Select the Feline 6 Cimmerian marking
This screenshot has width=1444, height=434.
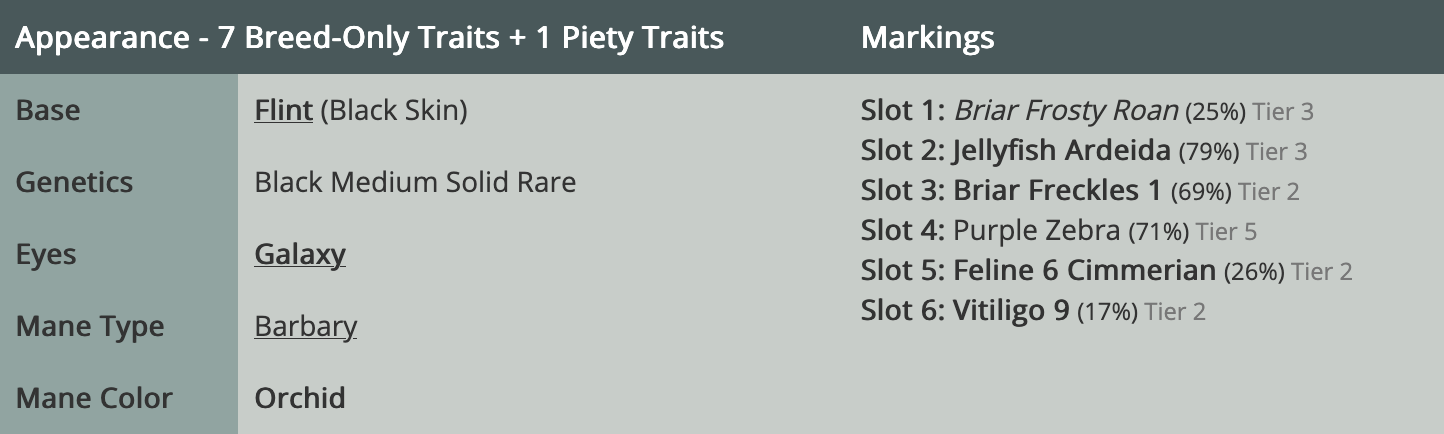click(x=1084, y=271)
